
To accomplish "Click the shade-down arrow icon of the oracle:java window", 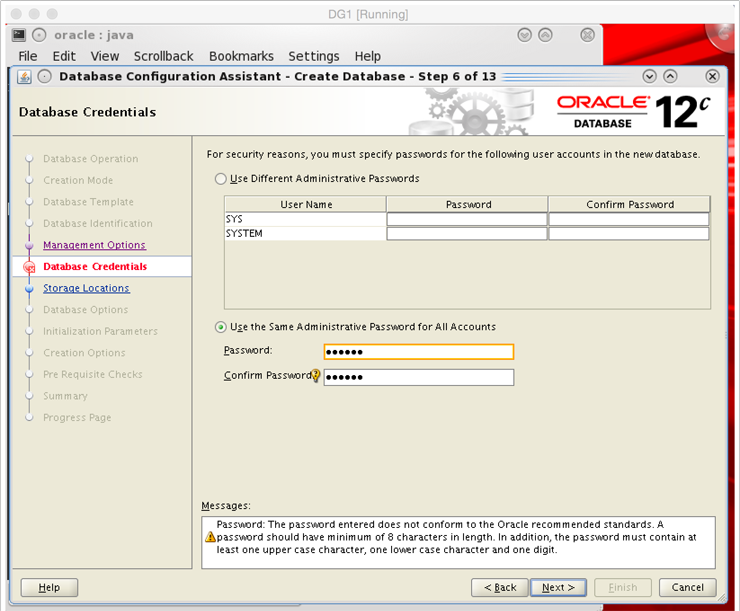I will pyautogui.click(x=524, y=35).
